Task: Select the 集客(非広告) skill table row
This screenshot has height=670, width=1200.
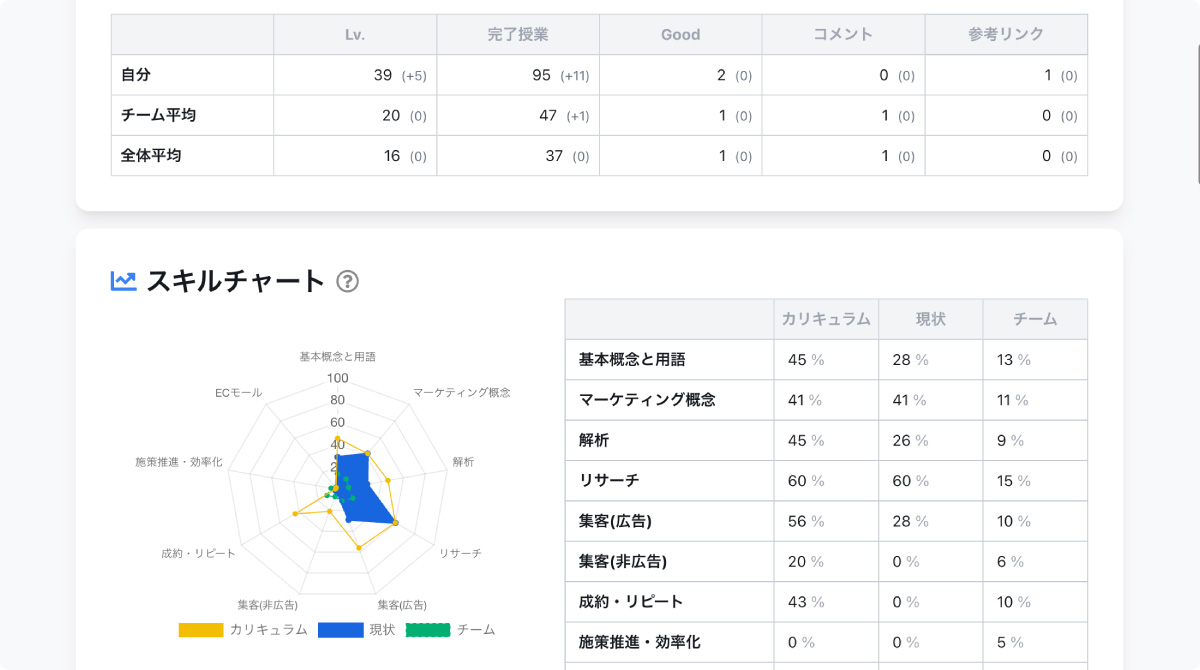Action: 826,562
